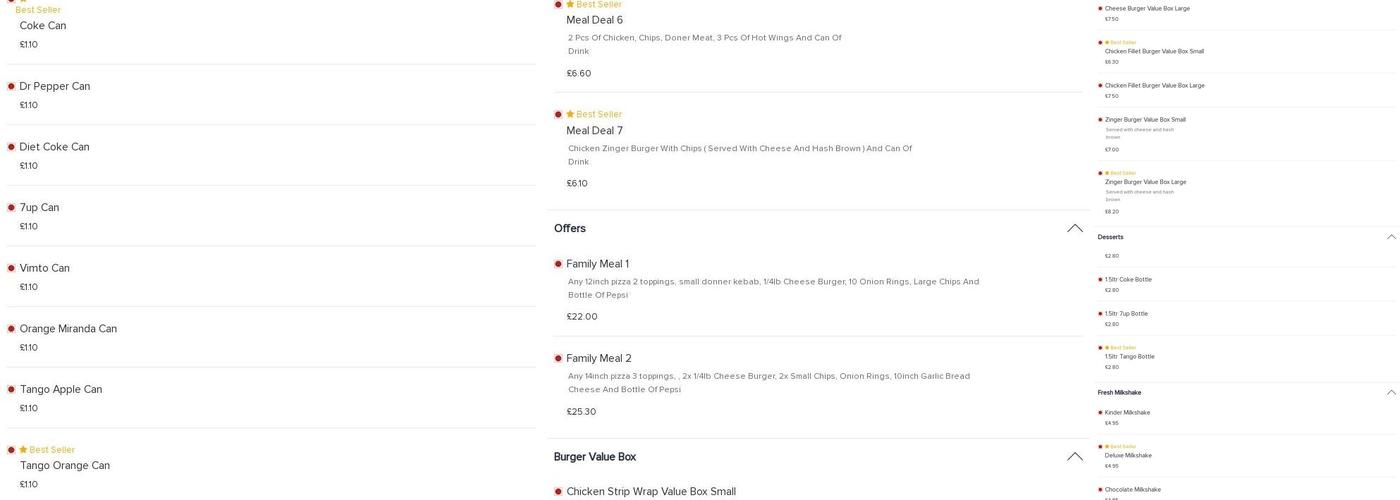Click the red dot next to 7up Can
The image size is (1400, 500).
(x=11, y=208)
